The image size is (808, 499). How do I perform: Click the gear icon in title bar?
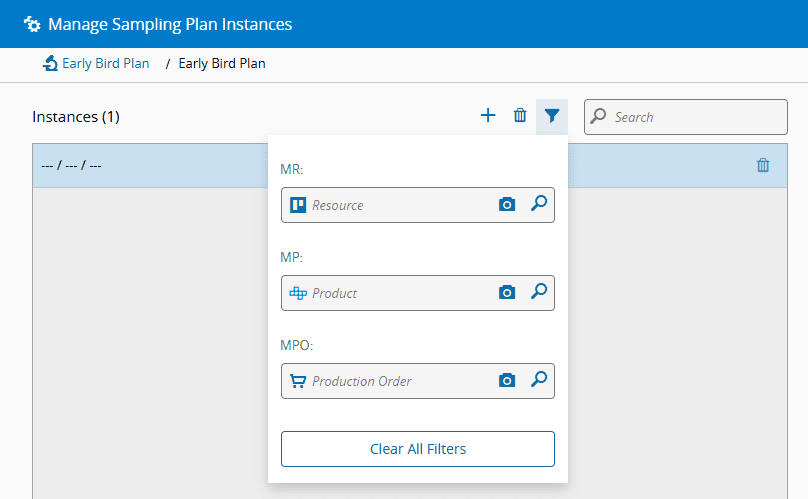[x=32, y=24]
